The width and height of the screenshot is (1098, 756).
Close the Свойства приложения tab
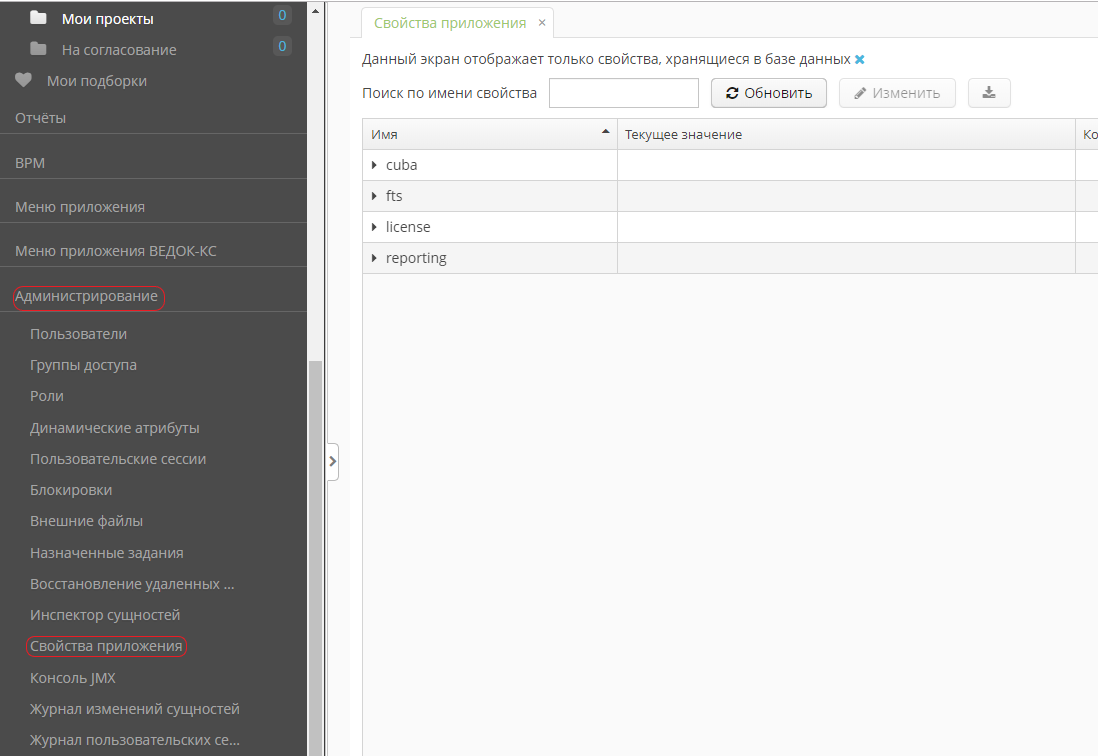click(542, 22)
